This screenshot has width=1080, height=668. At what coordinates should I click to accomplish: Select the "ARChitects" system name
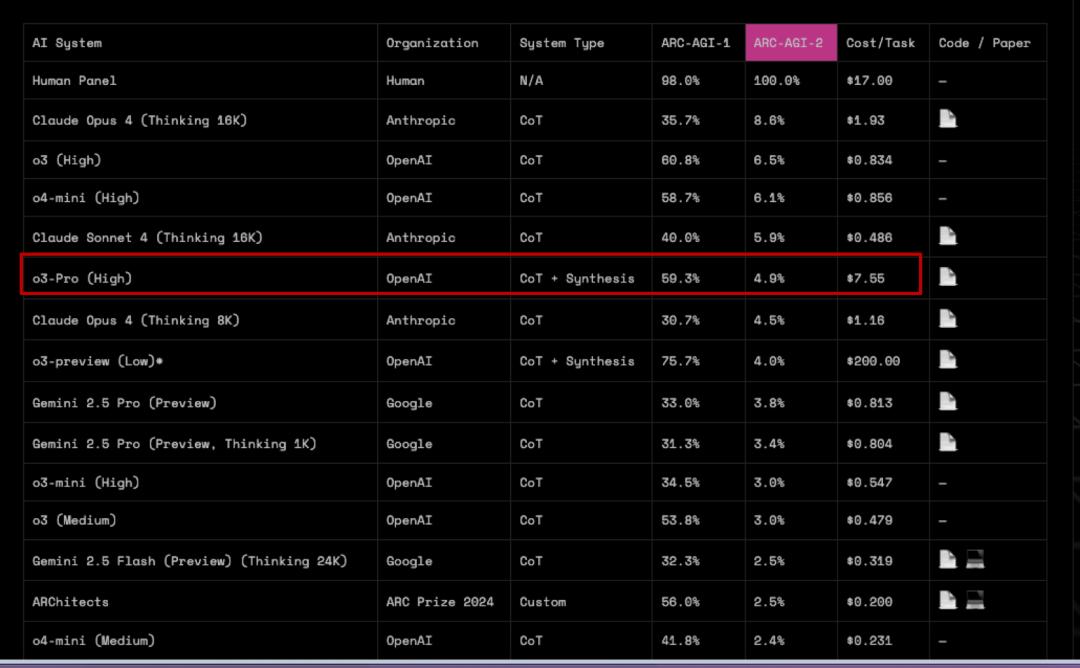(70, 602)
